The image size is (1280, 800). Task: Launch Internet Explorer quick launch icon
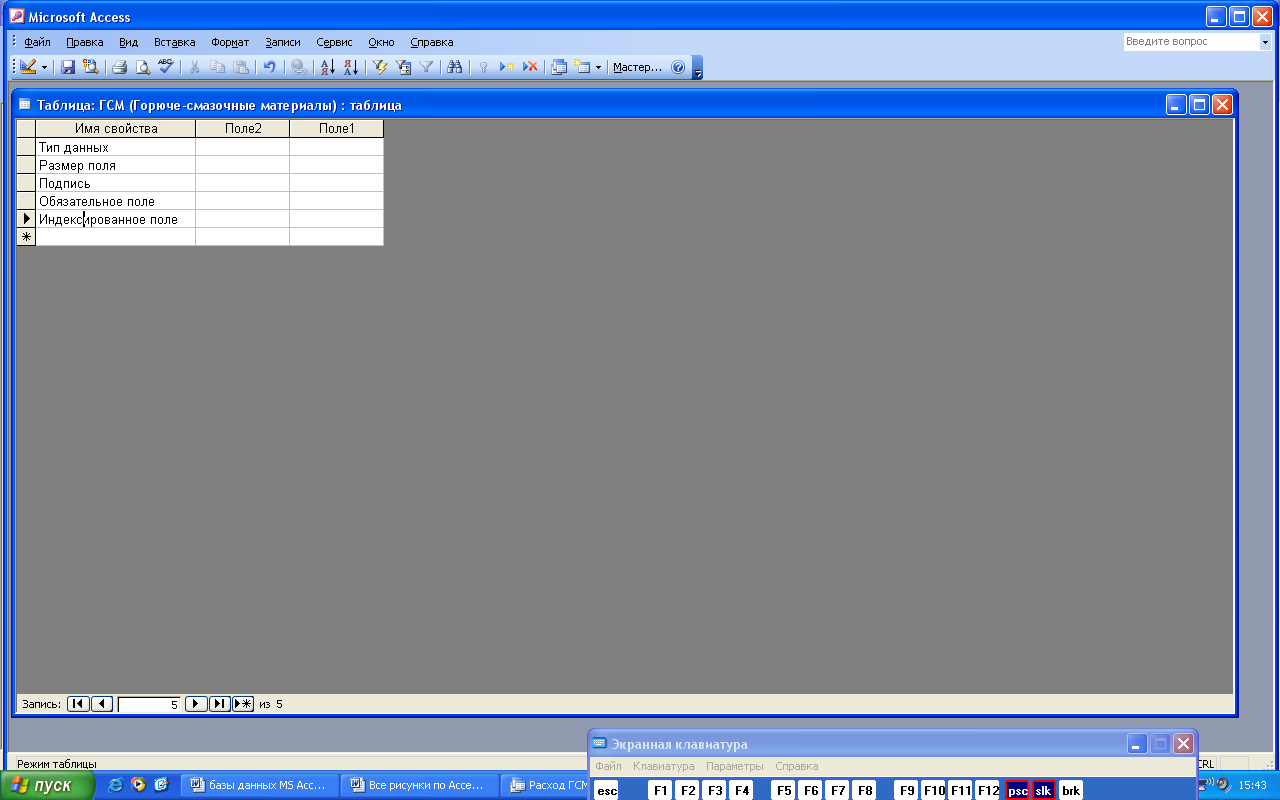pyautogui.click(x=116, y=785)
